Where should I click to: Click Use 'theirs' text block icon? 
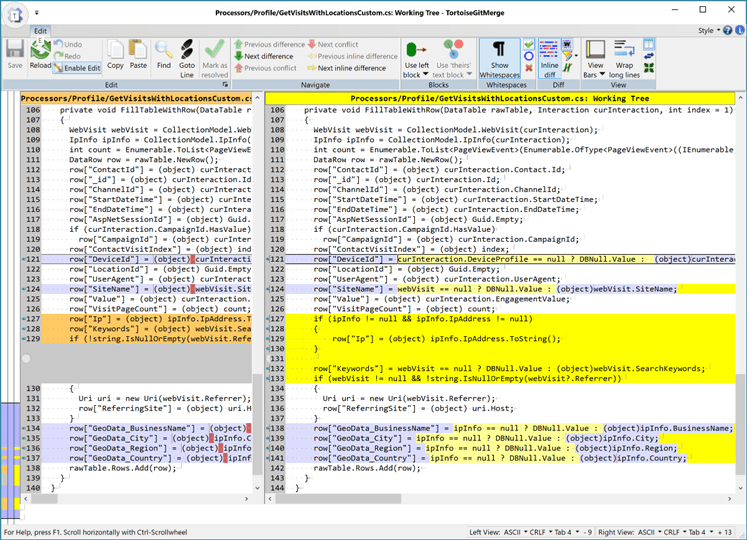point(453,50)
